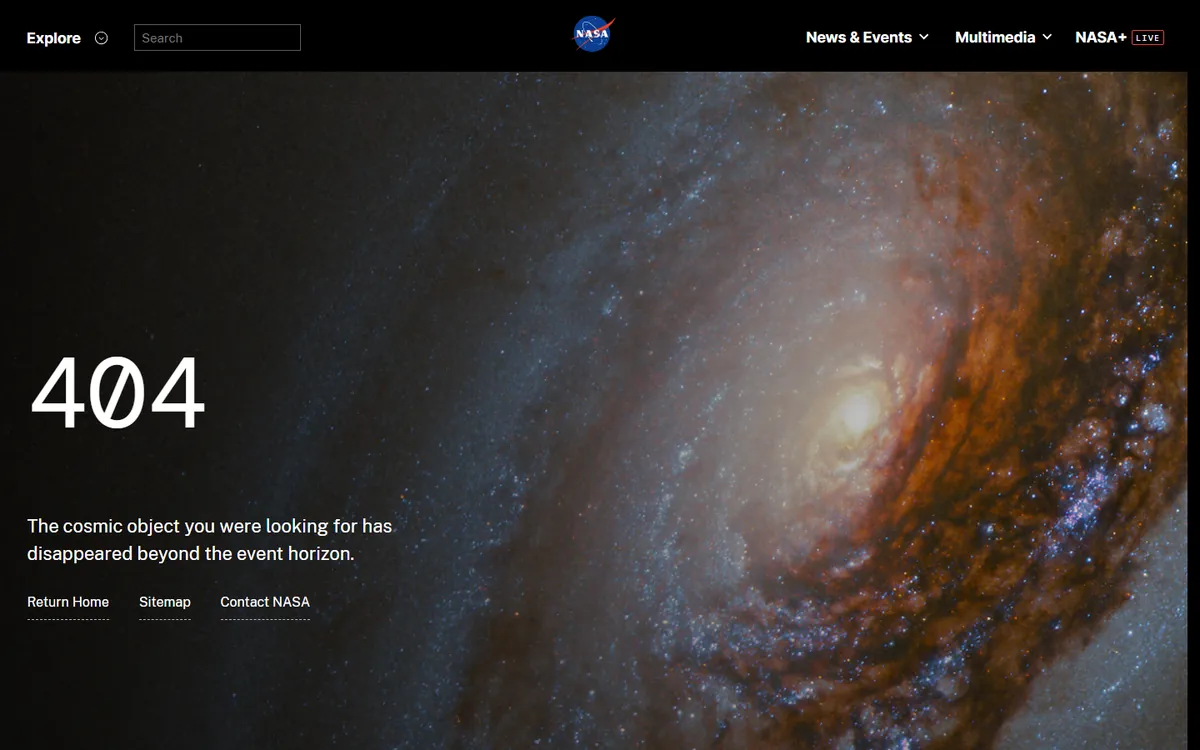Follow the Return Home link
The width and height of the screenshot is (1200, 750).
68,602
